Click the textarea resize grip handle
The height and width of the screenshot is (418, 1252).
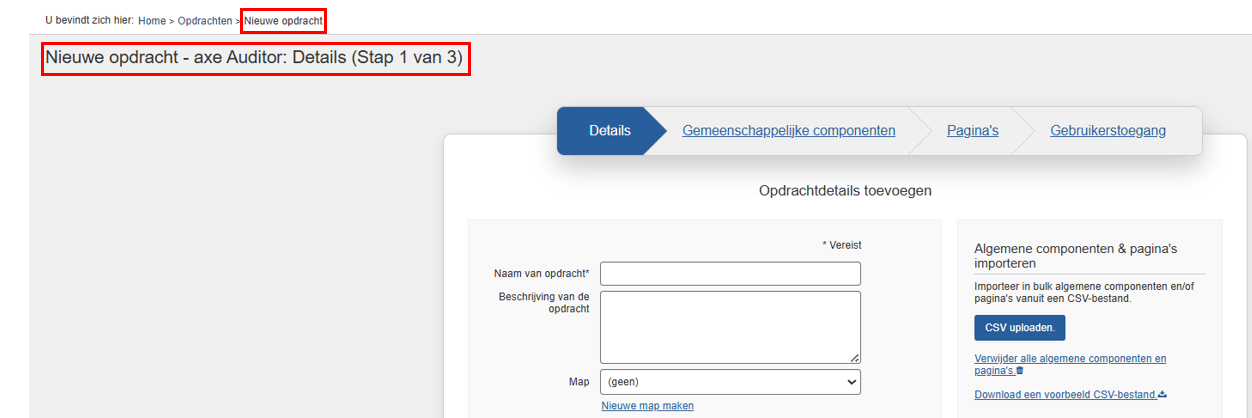(855, 358)
